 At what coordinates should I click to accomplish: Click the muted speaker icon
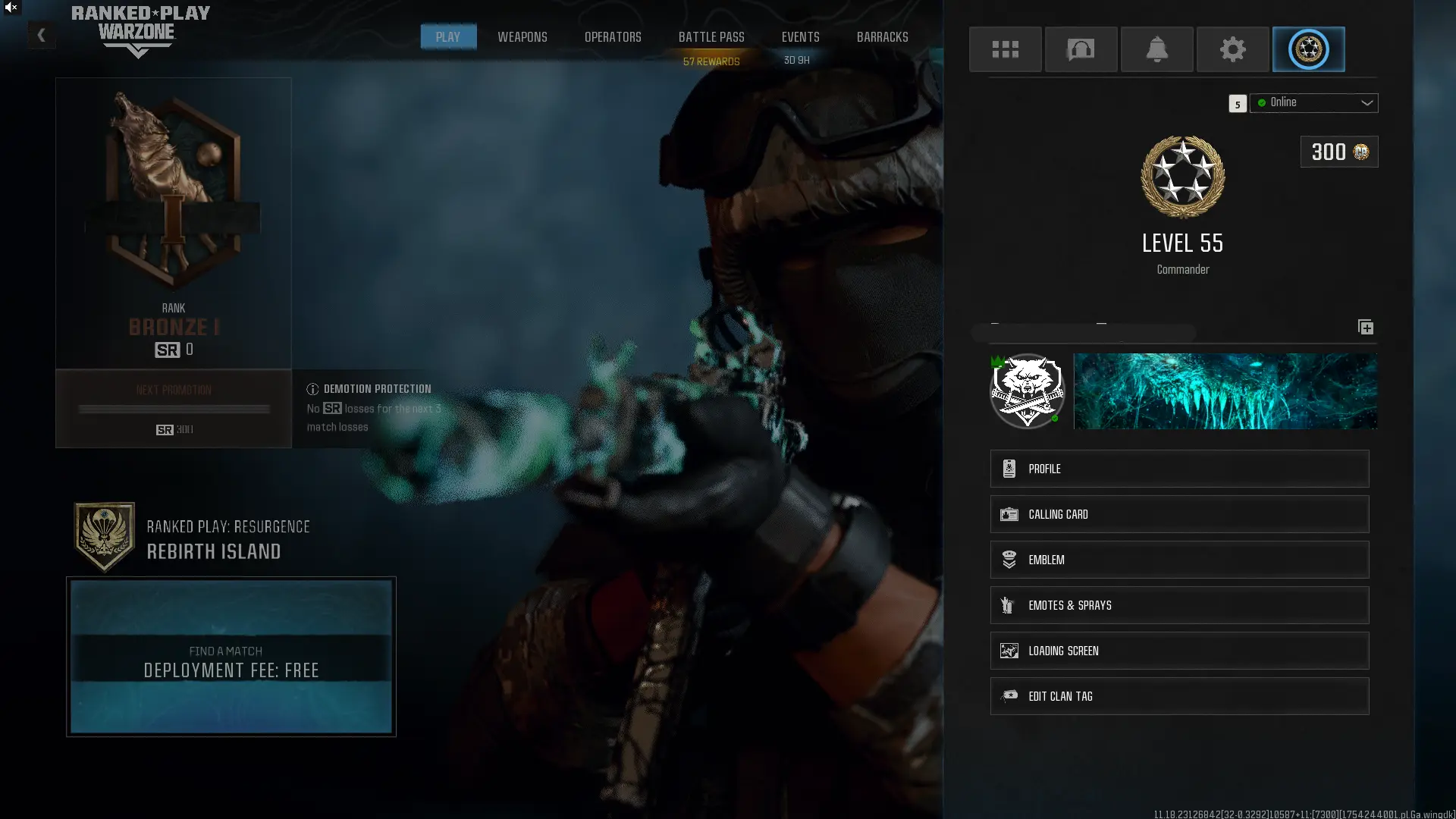point(11,8)
